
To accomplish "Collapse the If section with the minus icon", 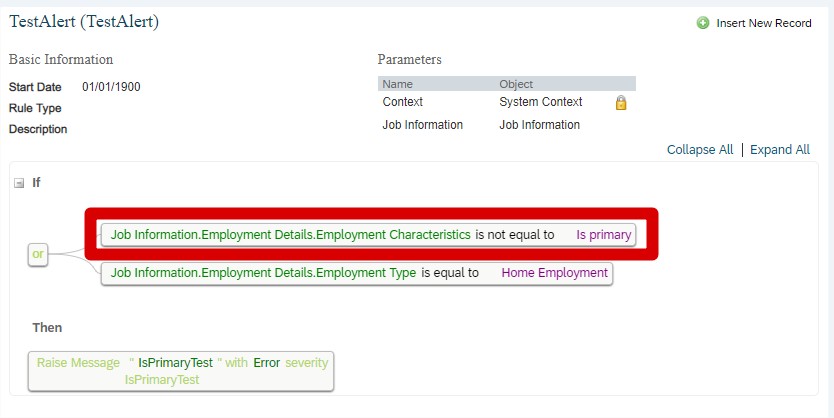I will (19, 183).
